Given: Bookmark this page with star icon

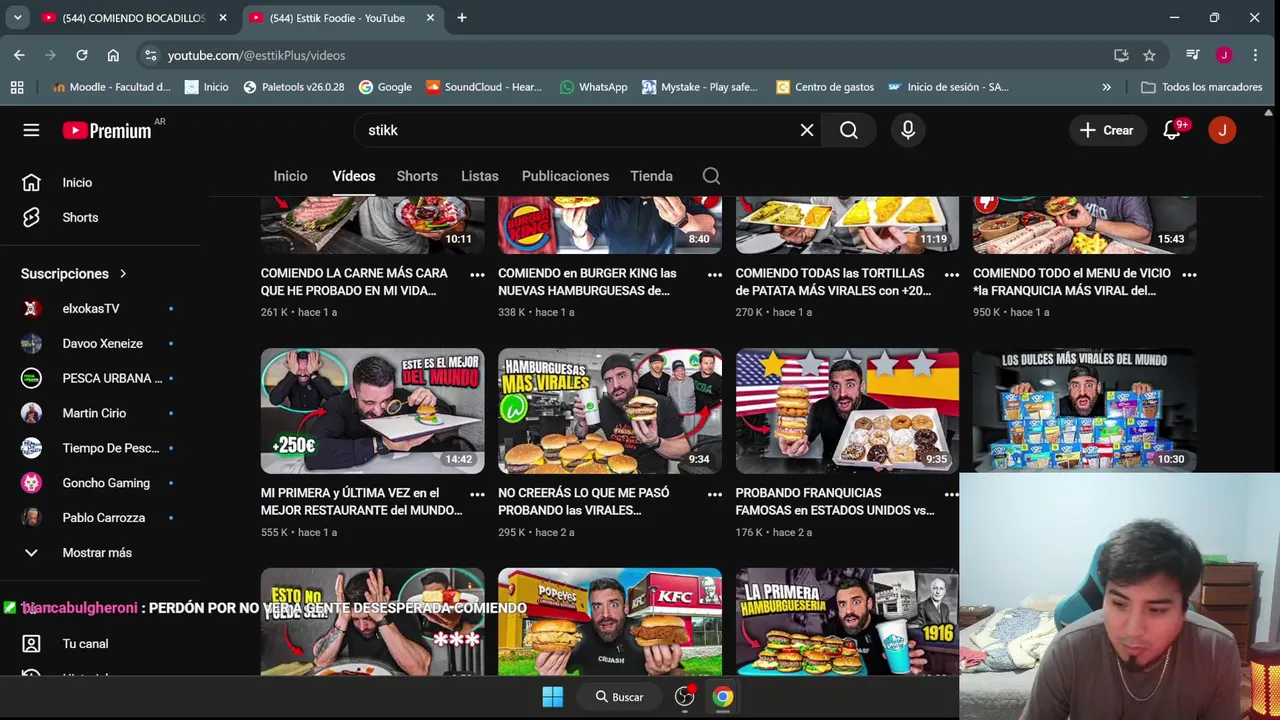Looking at the screenshot, I should (1149, 55).
